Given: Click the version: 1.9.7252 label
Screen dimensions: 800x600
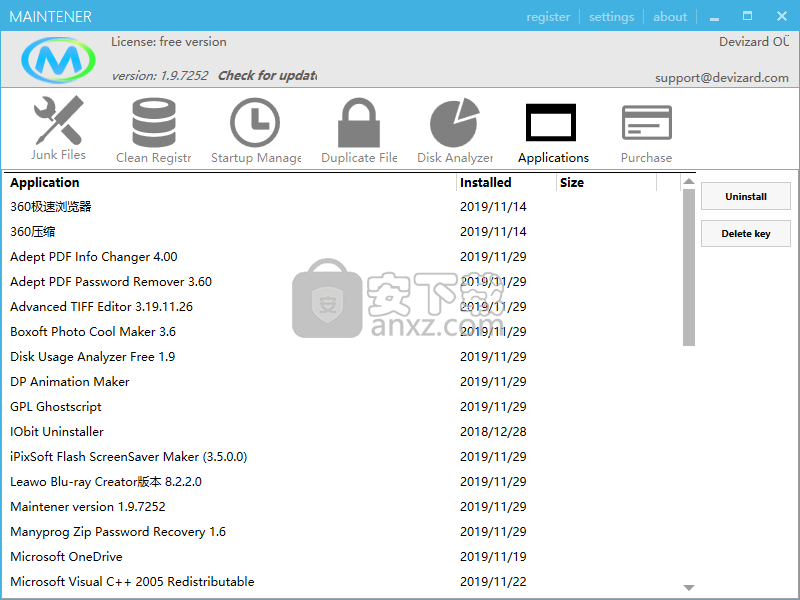Looking at the screenshot, I should point(160,76).
